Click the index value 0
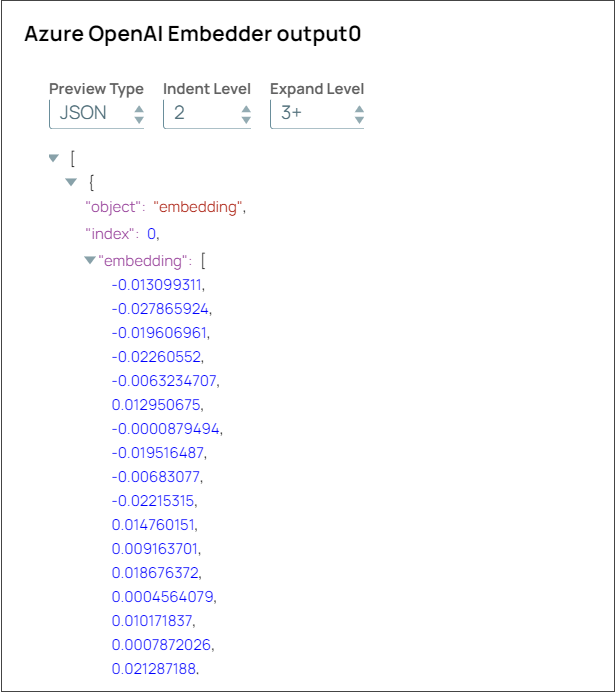This screenshot has width=615, height=692. [x=151, y=234]
